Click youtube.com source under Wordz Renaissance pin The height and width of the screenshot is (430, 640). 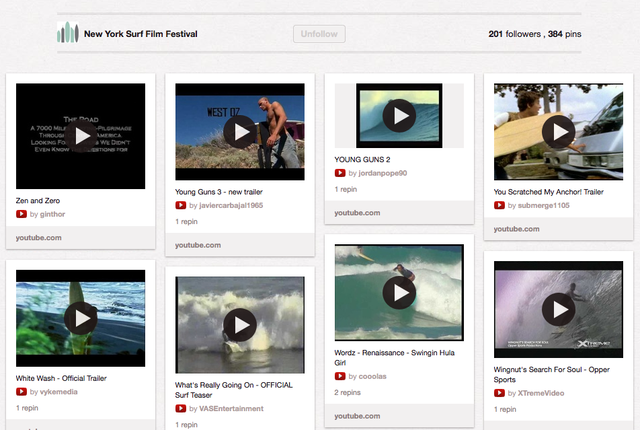pos(357,416)
